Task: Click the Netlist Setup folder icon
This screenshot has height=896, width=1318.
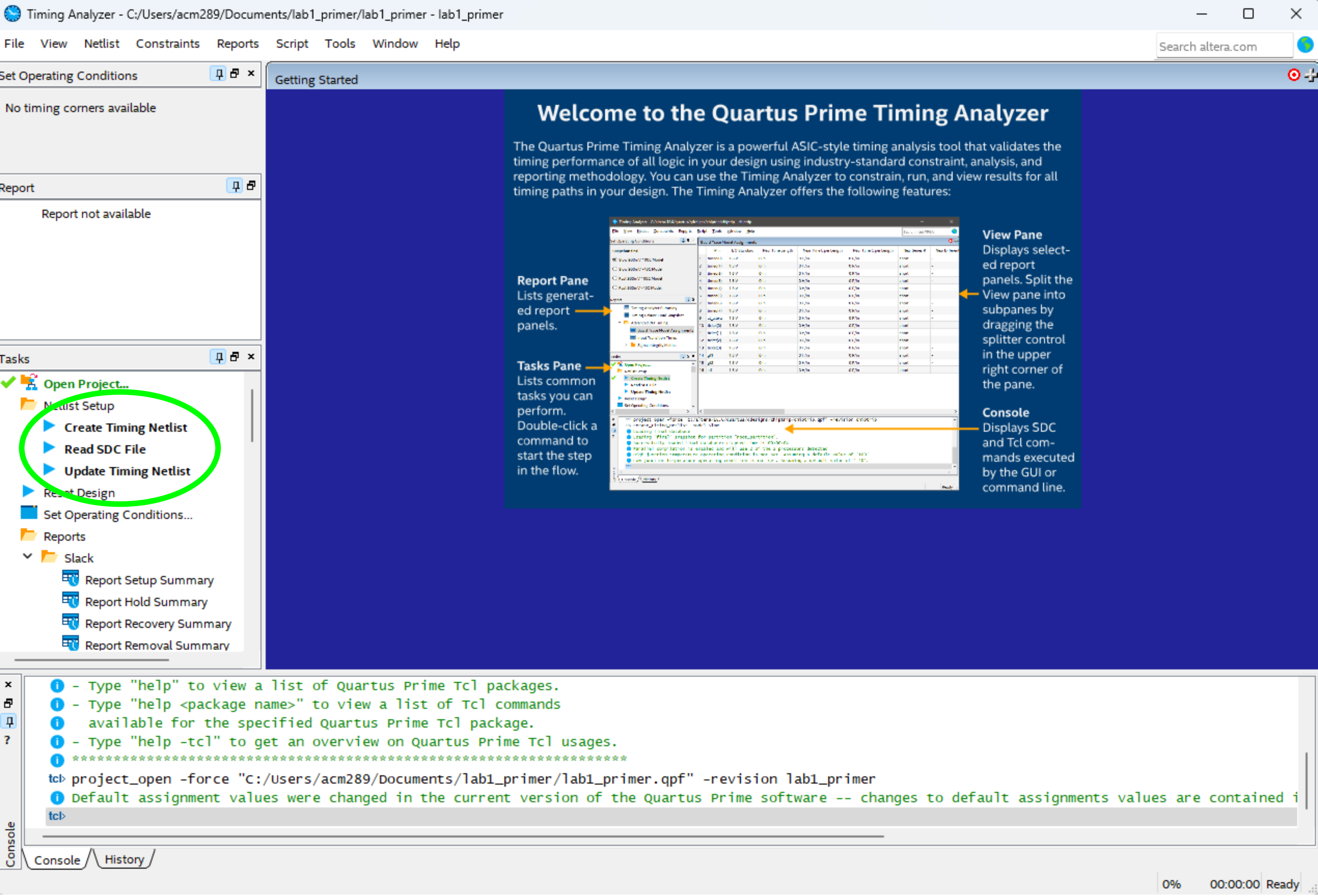Action: coord(28,404)
